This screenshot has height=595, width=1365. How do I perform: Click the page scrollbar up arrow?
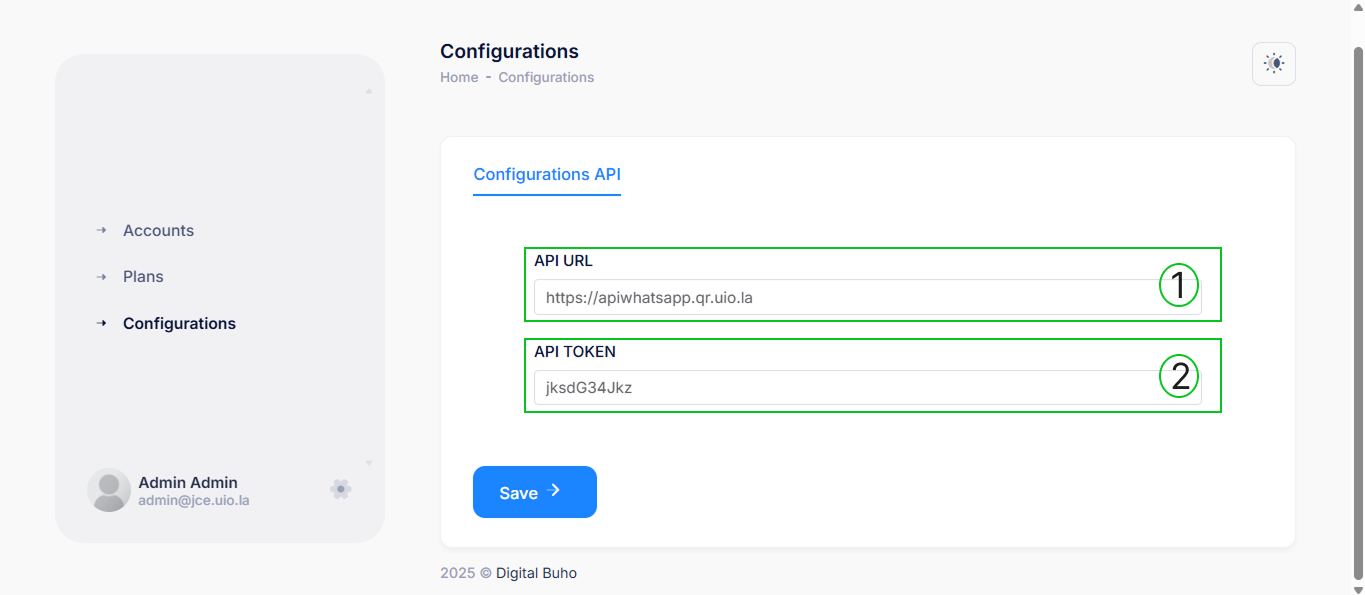[x=1357, y=7]
